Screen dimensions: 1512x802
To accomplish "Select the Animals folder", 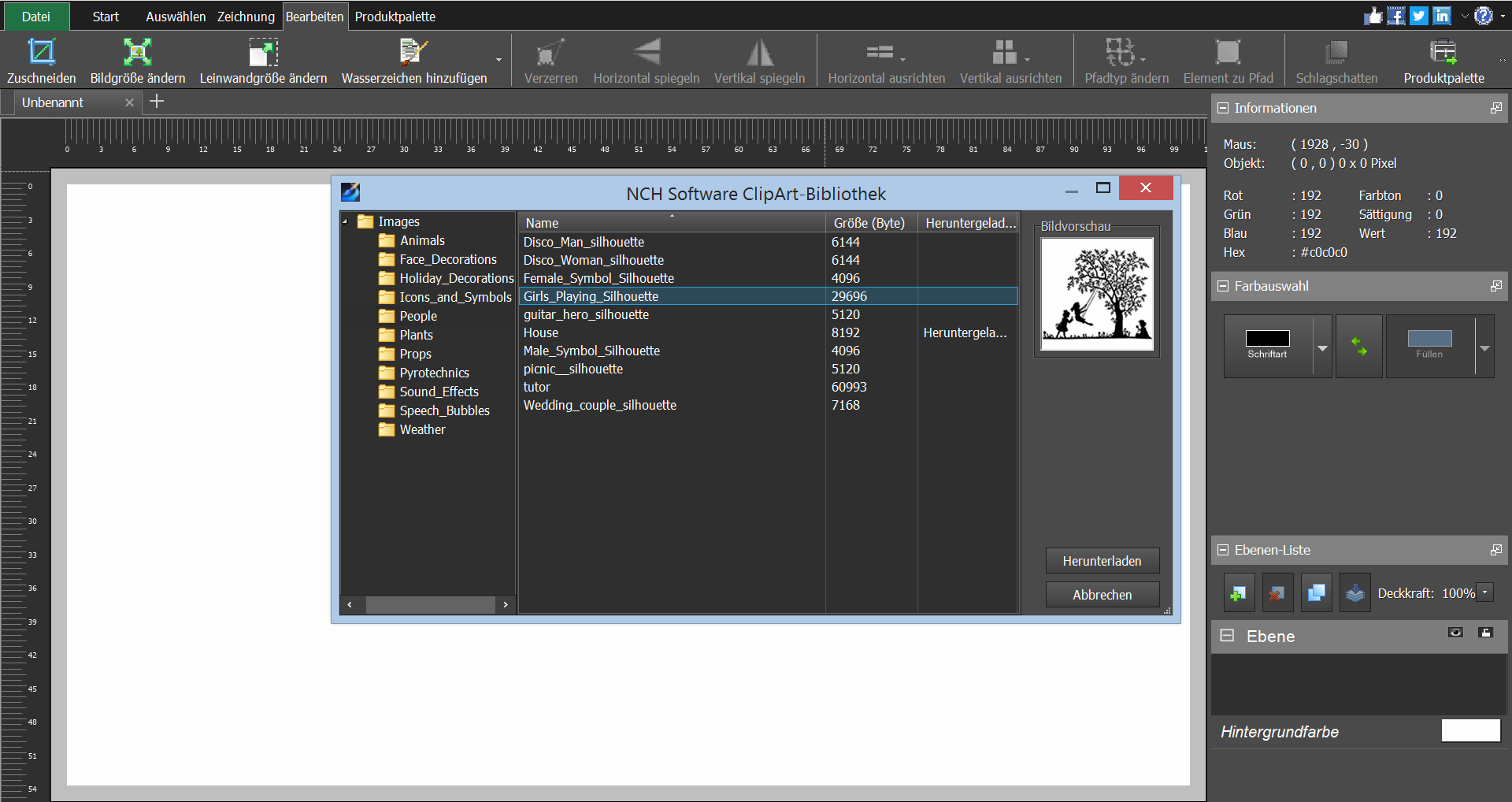I will tap(422, 240).
